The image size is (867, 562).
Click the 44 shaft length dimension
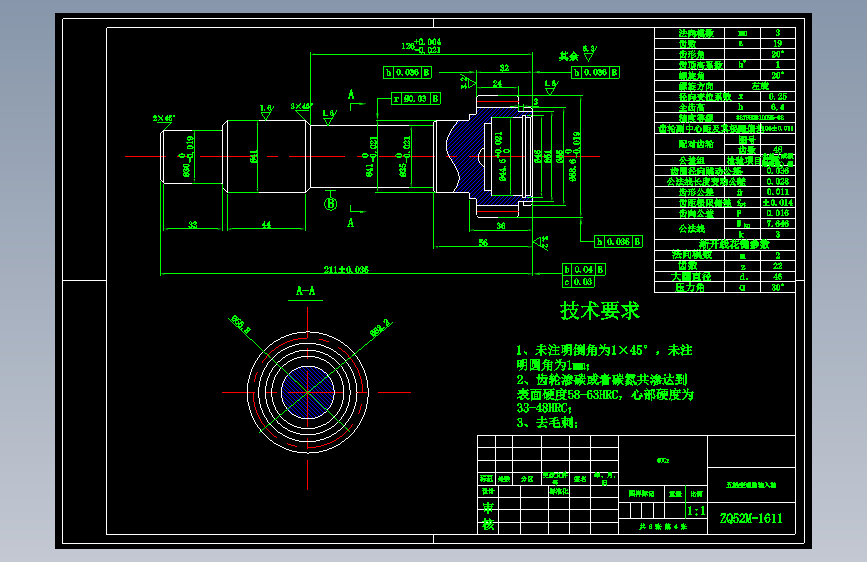(266, 225)
